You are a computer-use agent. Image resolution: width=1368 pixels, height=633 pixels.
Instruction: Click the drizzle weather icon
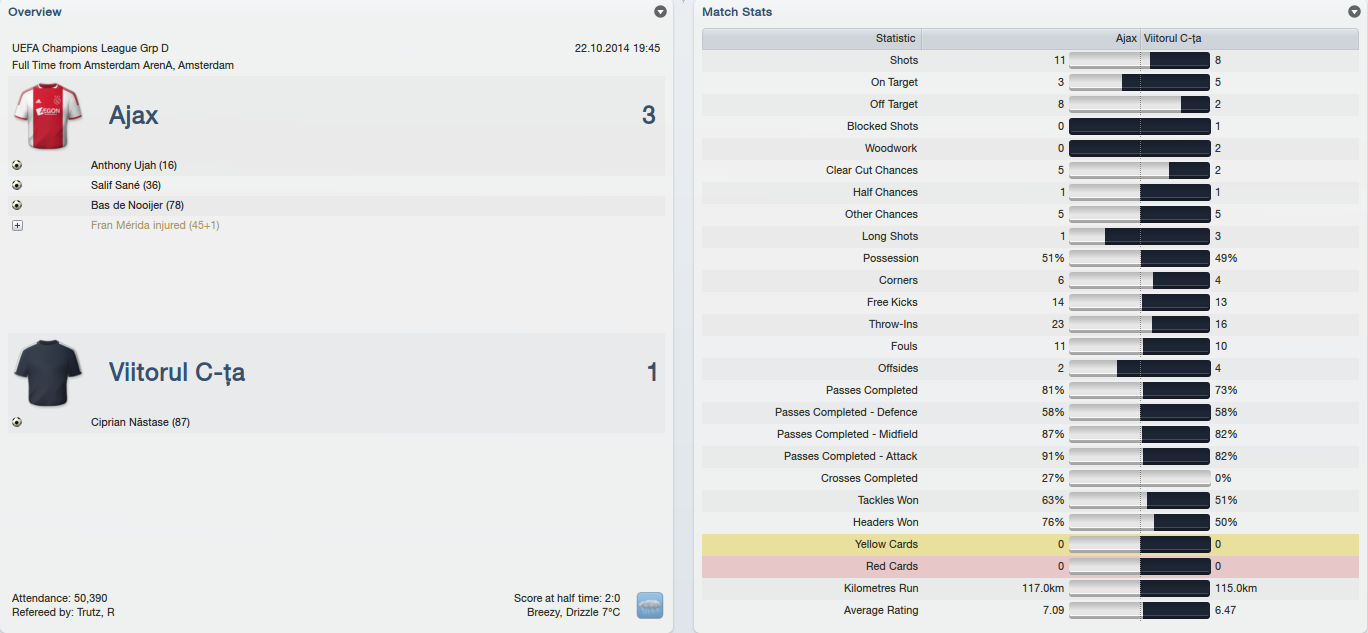(x=650, y=605)
